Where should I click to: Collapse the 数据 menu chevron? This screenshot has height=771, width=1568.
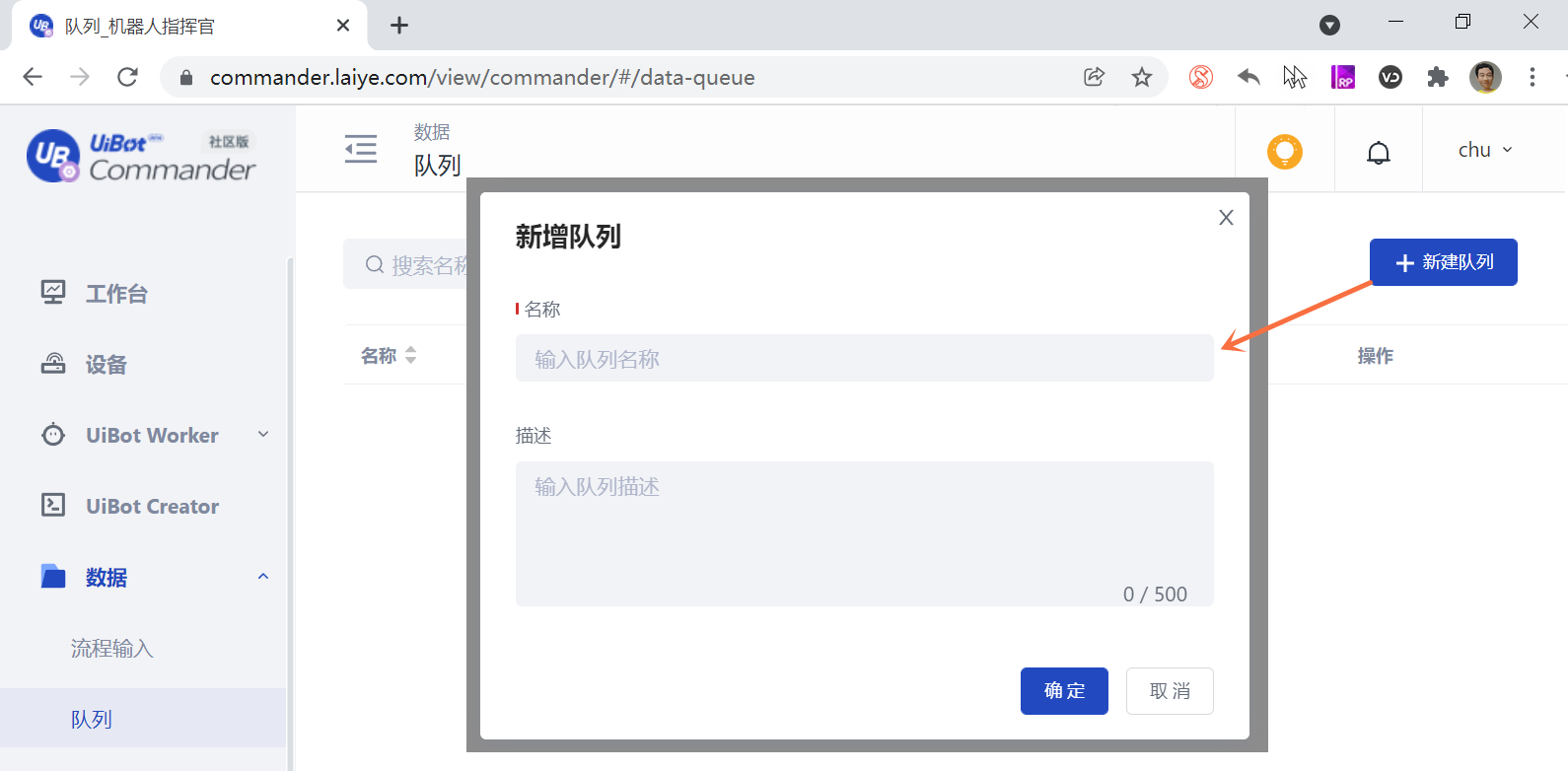263,577
